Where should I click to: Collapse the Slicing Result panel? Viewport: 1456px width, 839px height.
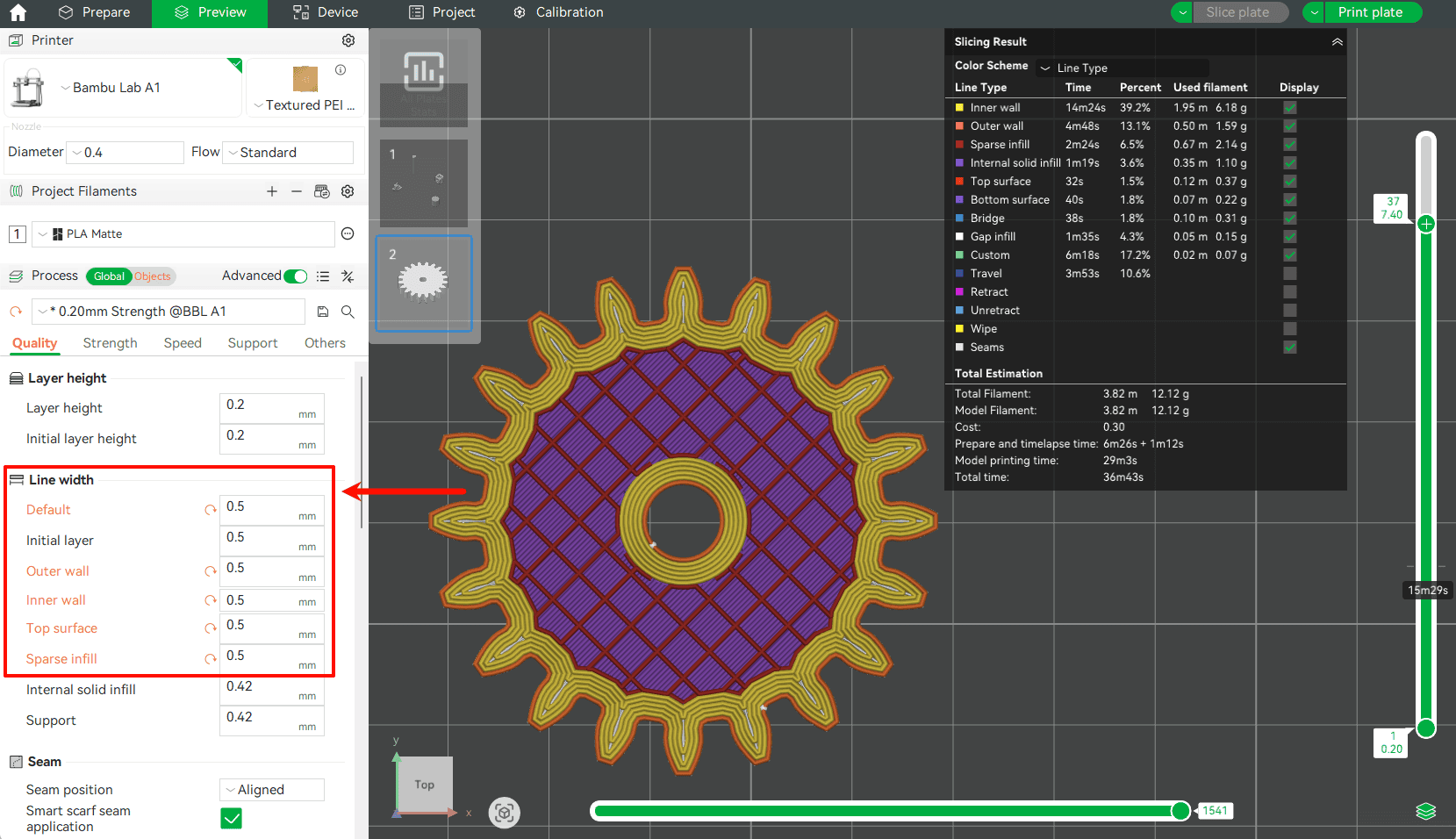pyautogui.click(x=1337, y=42)
